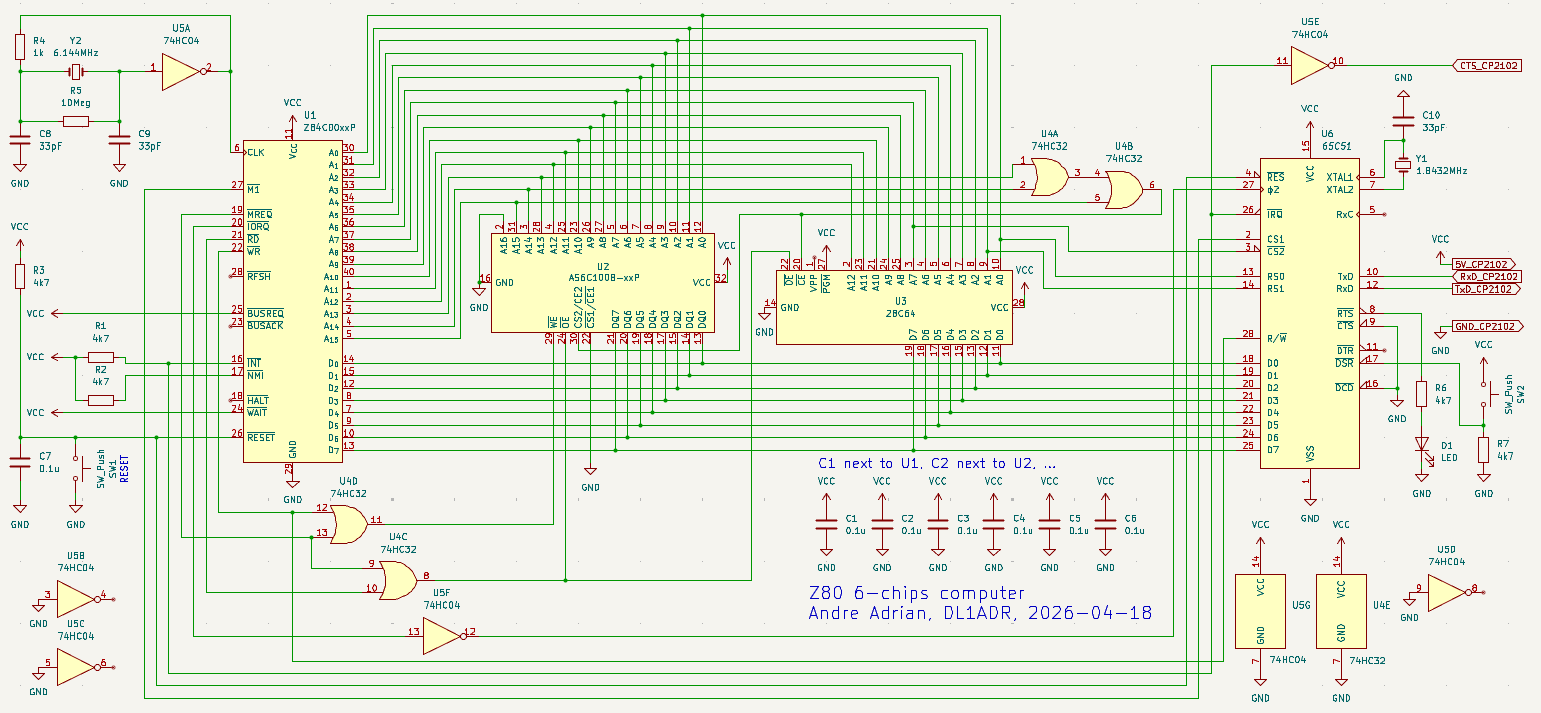Screen dimensions: 1541x713
Task: Click the U5A 74HC04 inverter symbol
Action: pyautogui.click(x=182, y=71)
